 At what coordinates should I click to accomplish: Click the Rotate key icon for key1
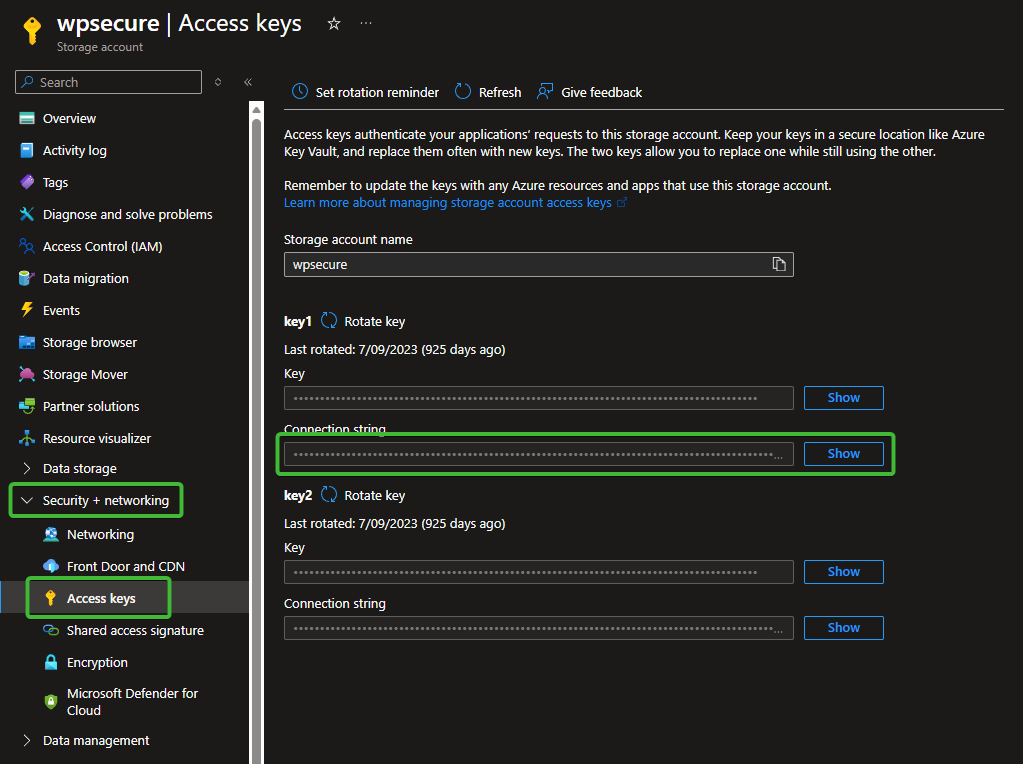pyautogui.click(x=329, y=321)
